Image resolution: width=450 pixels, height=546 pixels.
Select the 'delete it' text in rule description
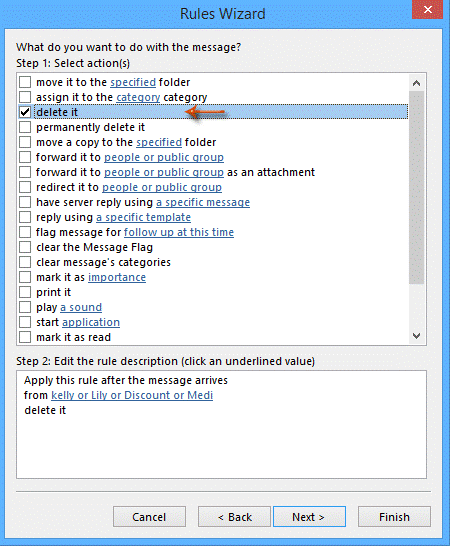click(45, 410)
